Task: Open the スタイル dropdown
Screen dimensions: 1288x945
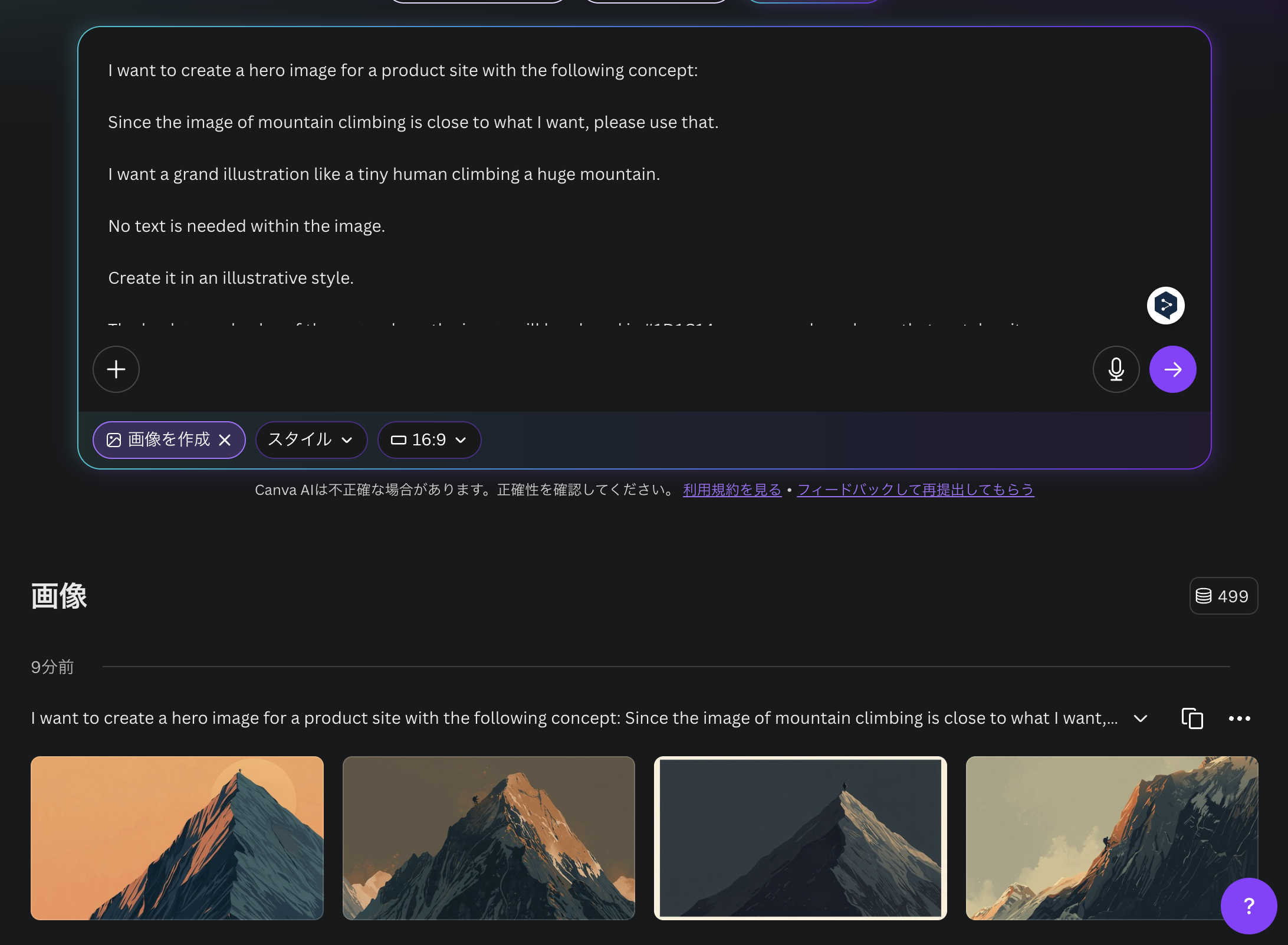Action: tap(311, 440)
